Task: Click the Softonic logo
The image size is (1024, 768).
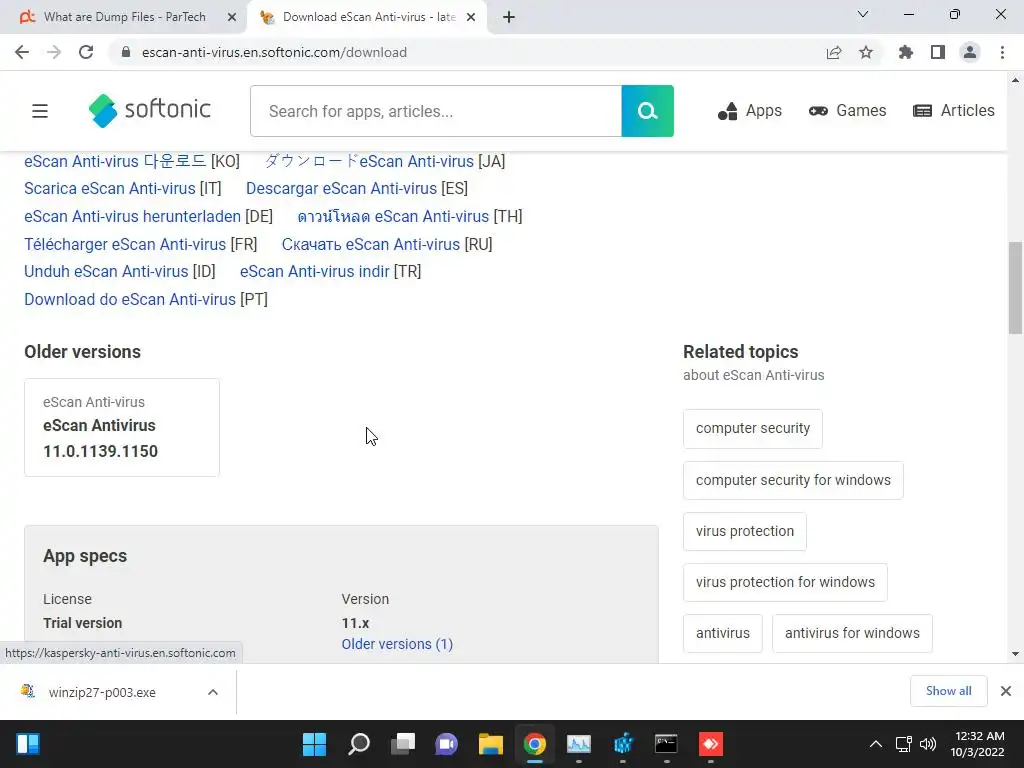Action: [150, 110]
